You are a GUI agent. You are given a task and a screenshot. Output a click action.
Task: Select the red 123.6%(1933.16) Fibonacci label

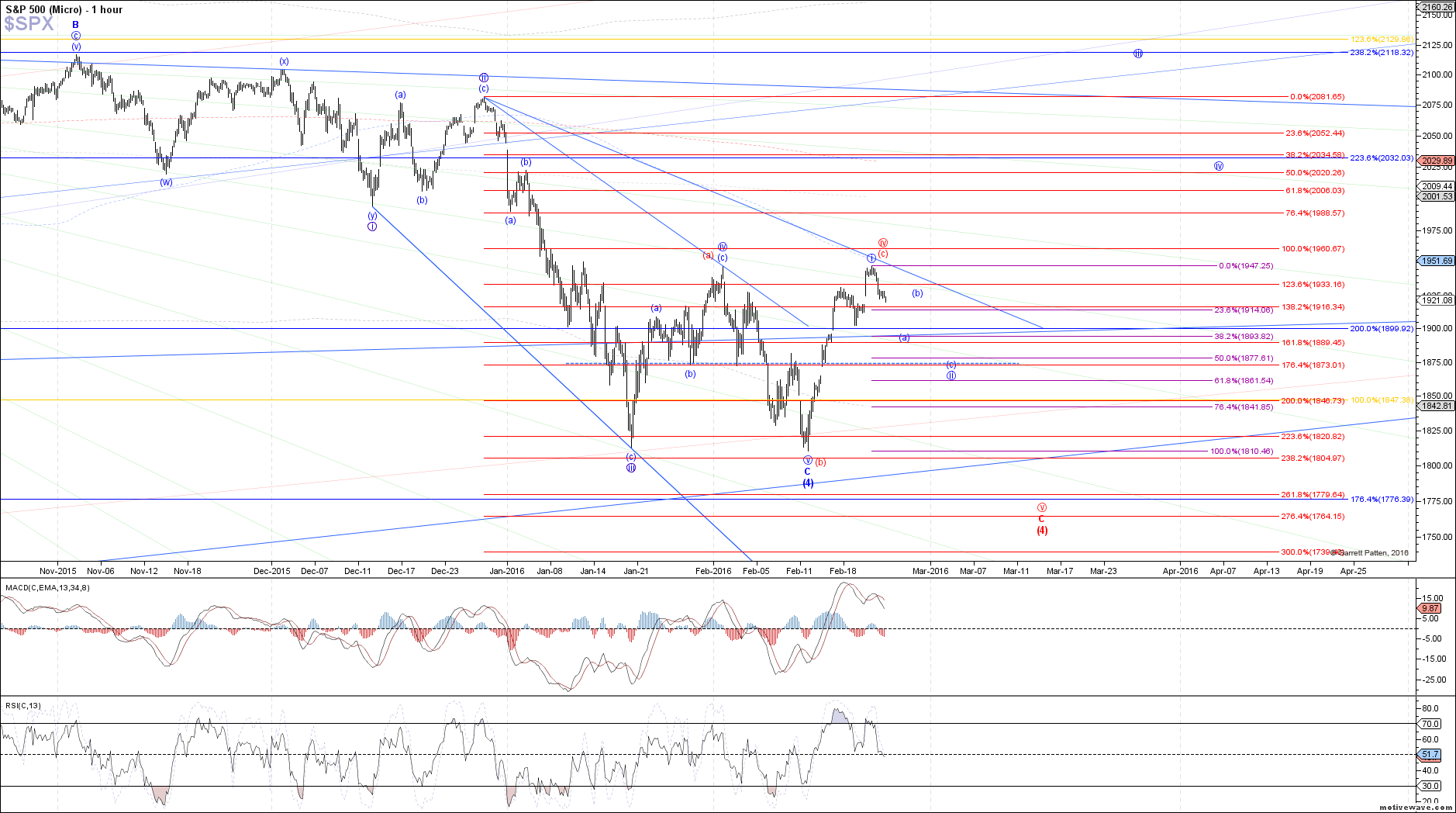(x=1313, y=285)
